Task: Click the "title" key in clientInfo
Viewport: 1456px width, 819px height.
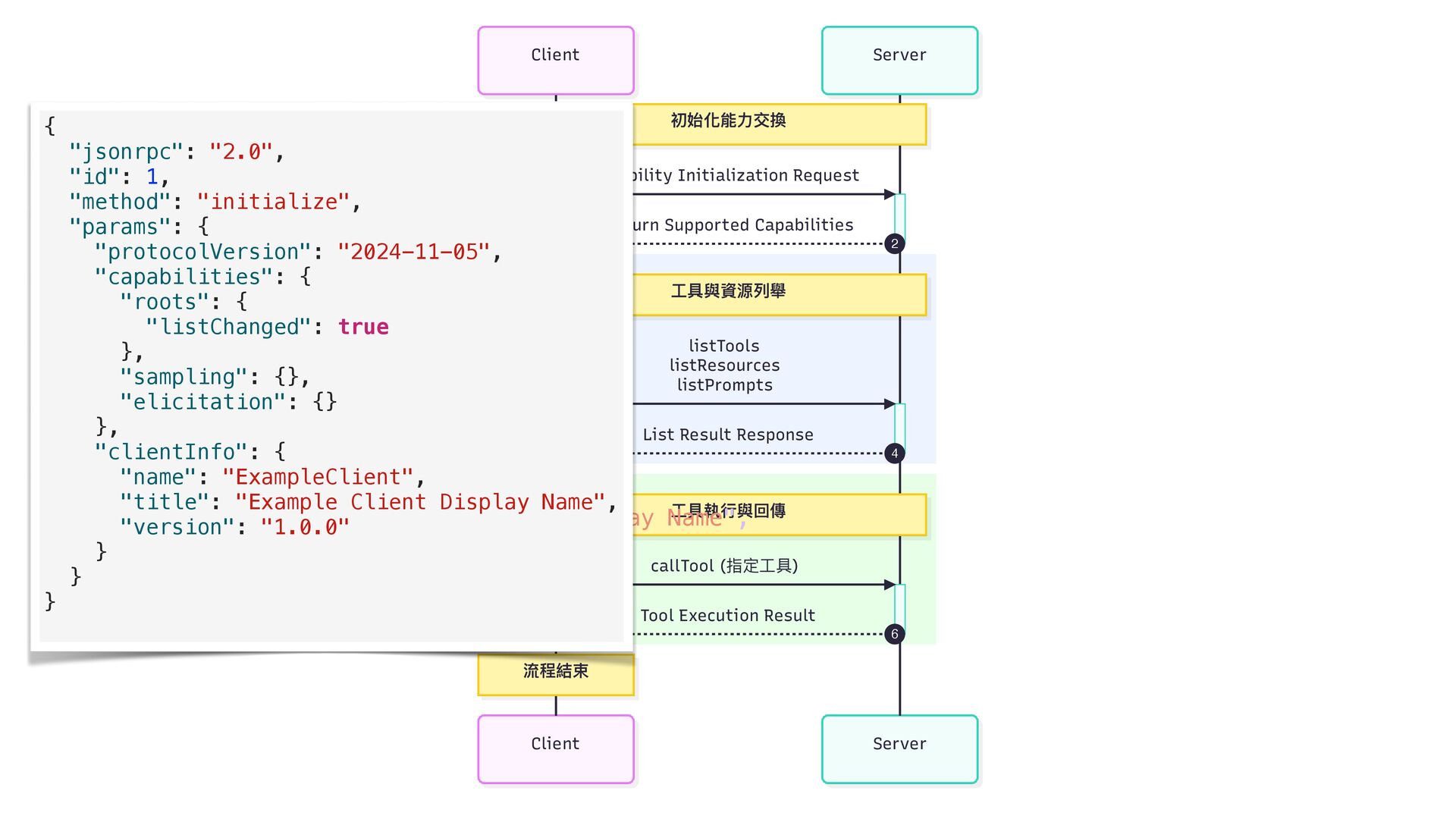Action: pos(165,502)
